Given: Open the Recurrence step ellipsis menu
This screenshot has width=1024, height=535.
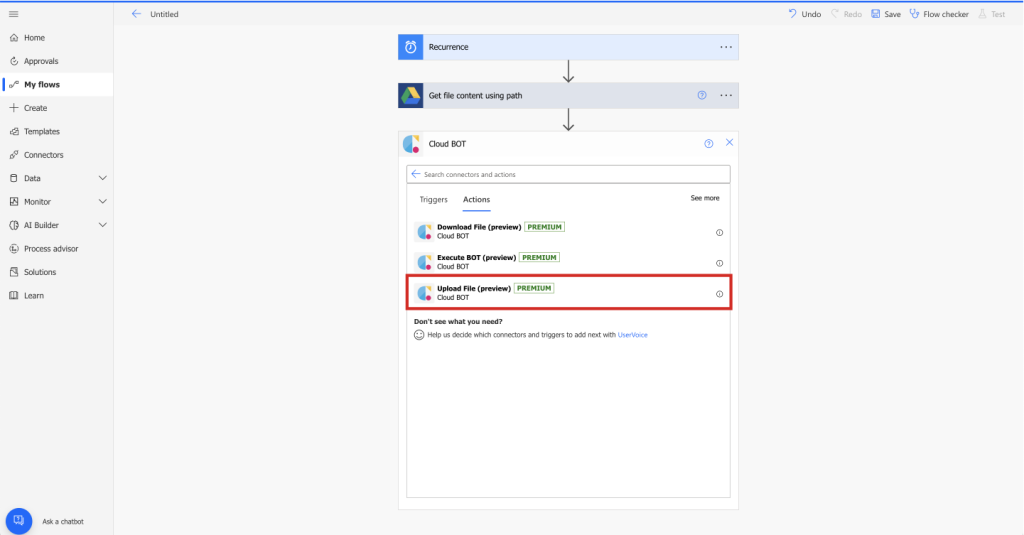Looking at the screenshot, I should point(726,47).
